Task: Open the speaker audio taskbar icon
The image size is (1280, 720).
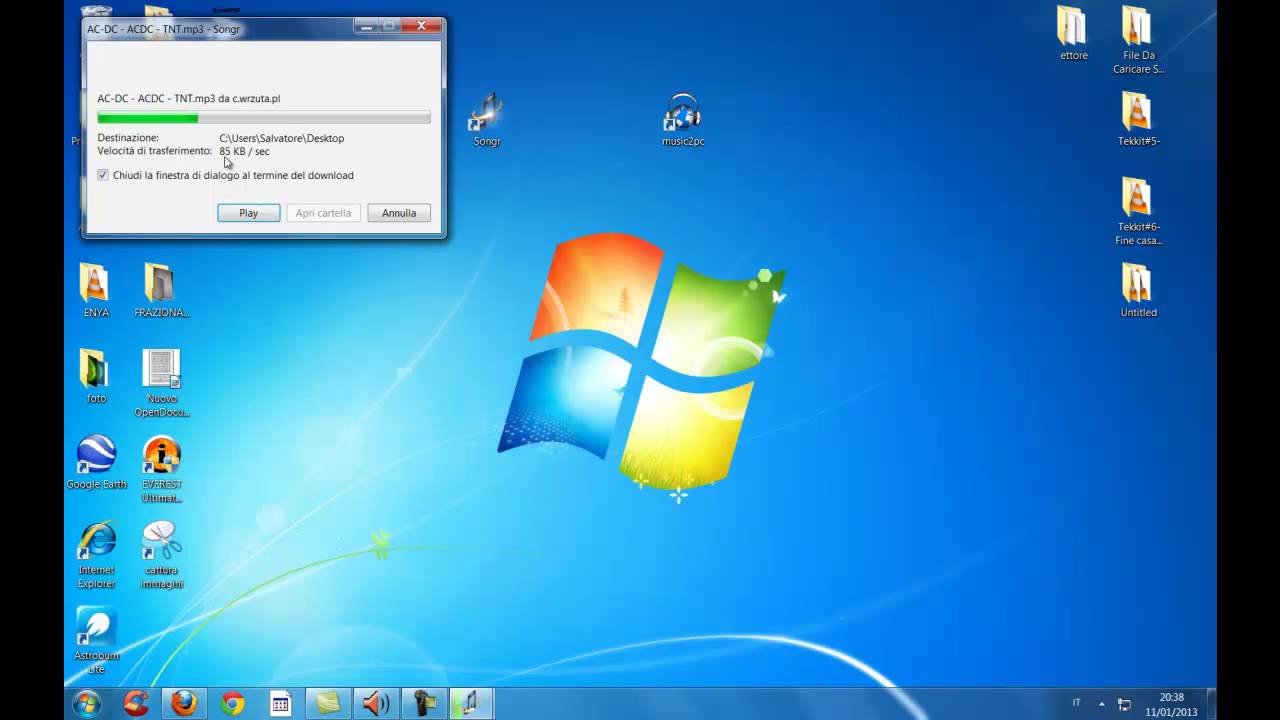Action: [376, 704]
